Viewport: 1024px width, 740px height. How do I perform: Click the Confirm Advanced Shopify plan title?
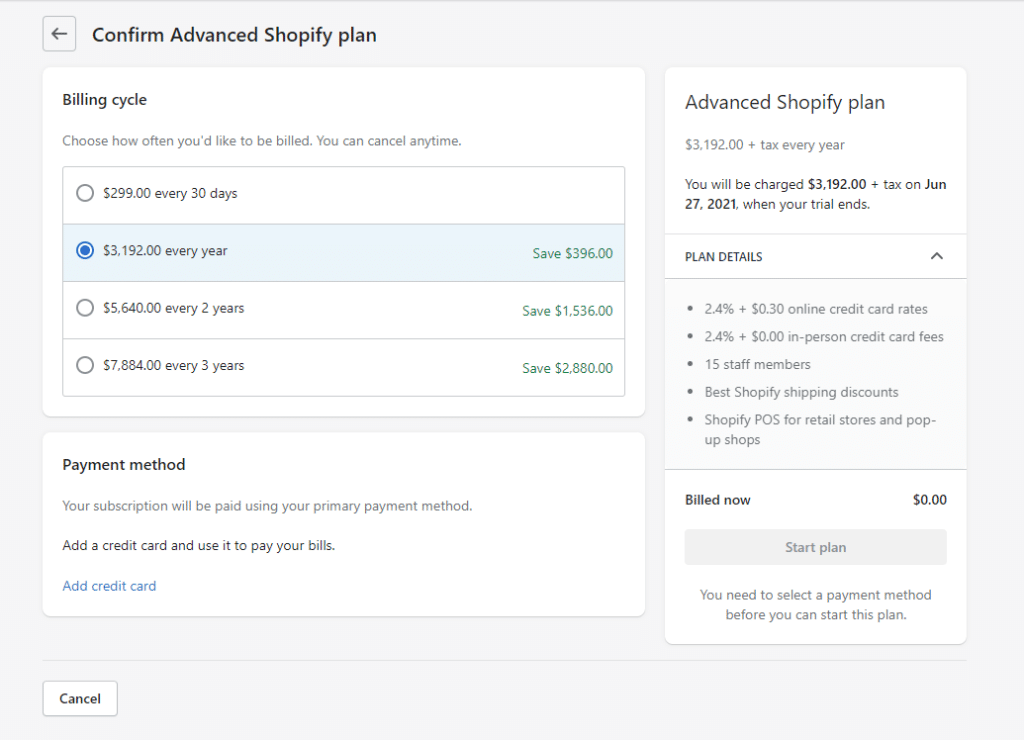[x=234, y=35]
